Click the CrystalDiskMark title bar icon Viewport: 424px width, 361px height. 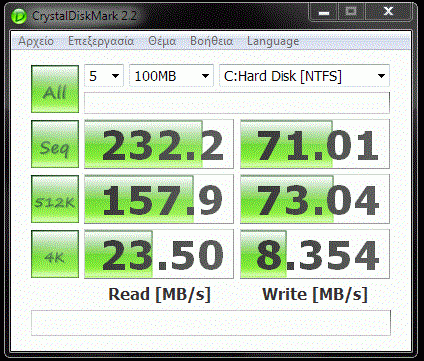tap(19, 16)
